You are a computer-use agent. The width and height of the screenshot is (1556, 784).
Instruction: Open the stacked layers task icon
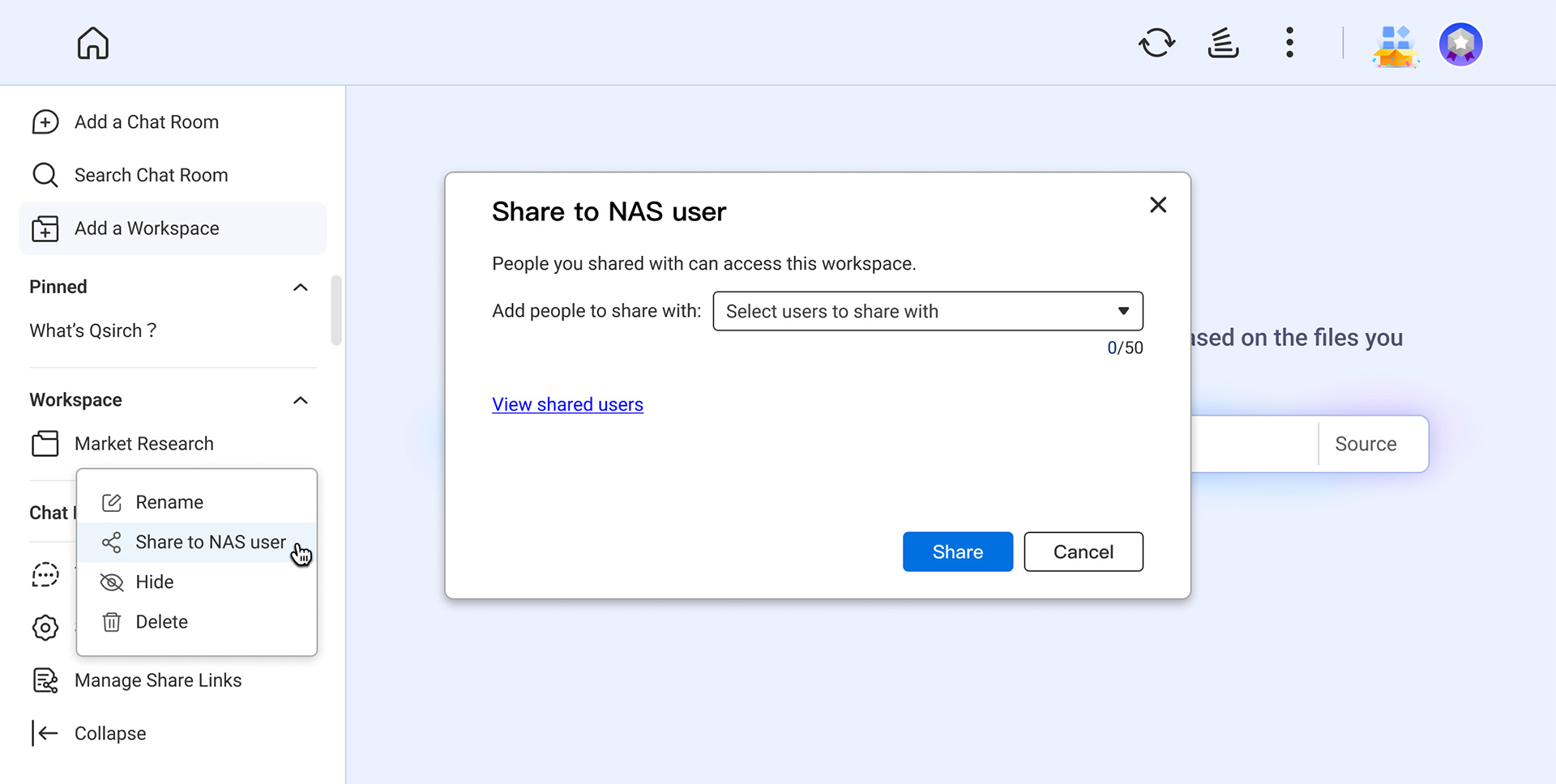1223,43
